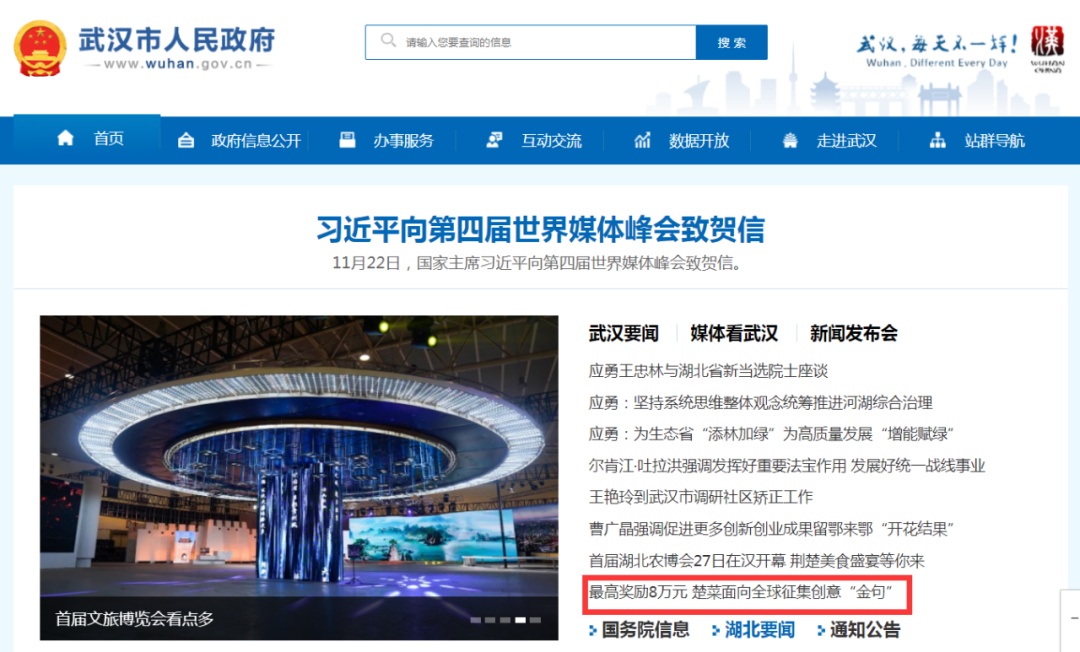This screenshot has width=1080, height=652.
Task: Click the magnifier icon in search box
Action: [x=388, y=42]
